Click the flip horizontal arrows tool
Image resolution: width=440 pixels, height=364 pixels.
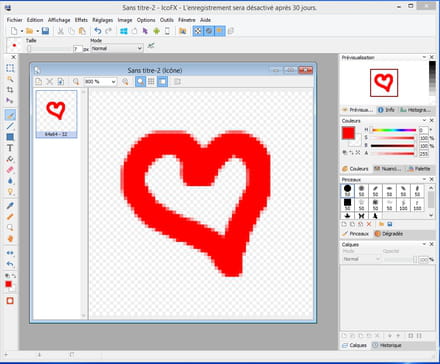10,253
